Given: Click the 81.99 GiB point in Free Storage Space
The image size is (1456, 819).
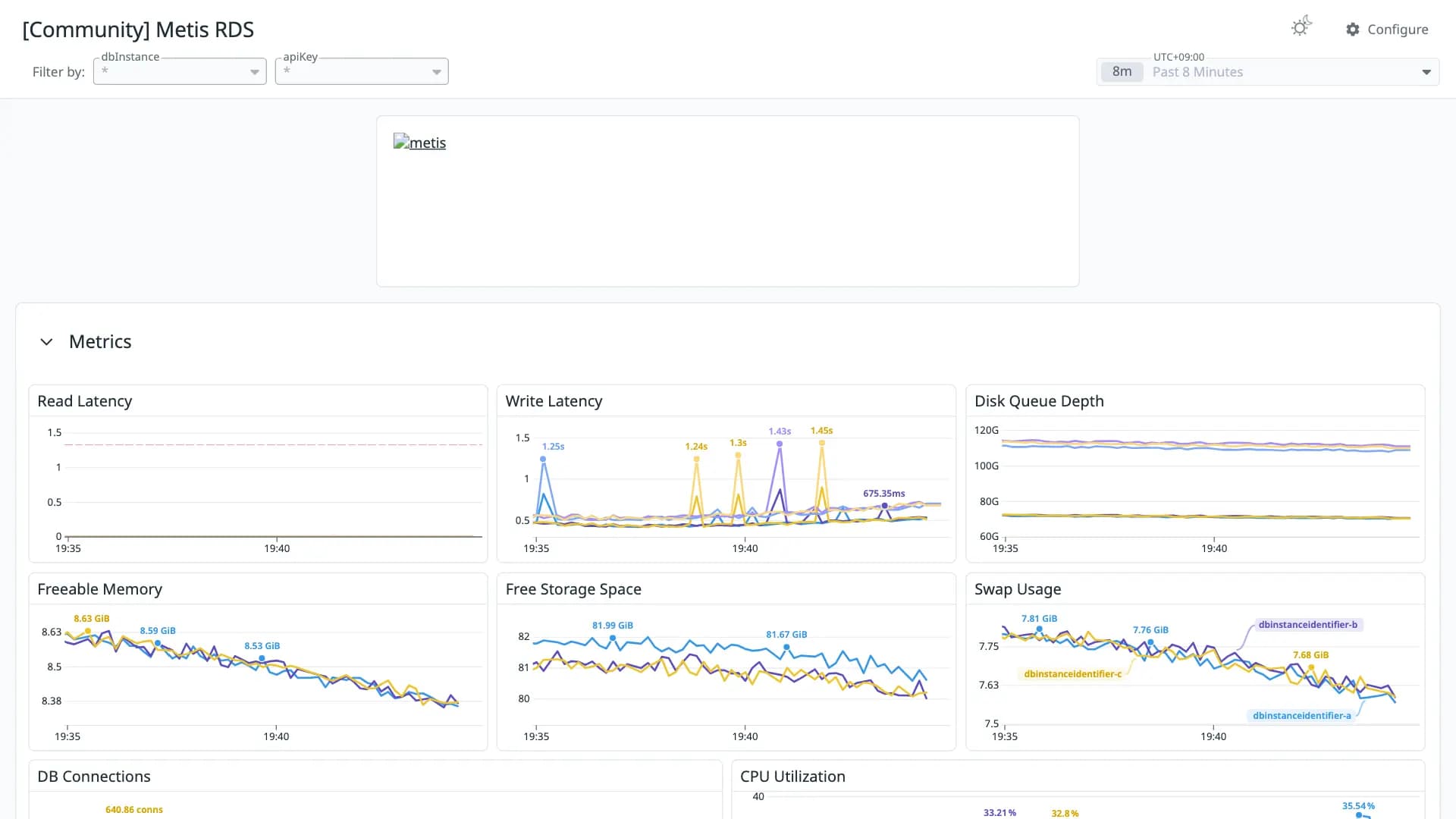Looking at the screenshot, I should [x=613, y=639].
